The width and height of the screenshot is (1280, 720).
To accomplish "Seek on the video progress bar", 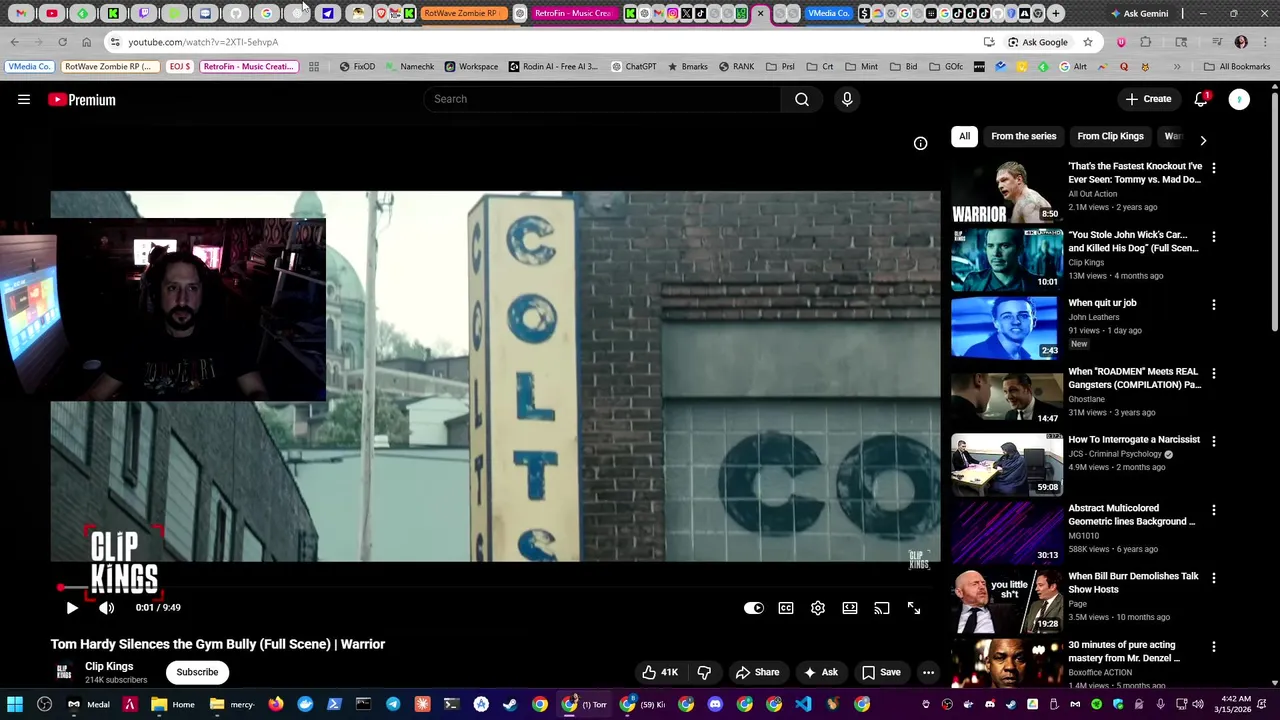I will point(495,588).
